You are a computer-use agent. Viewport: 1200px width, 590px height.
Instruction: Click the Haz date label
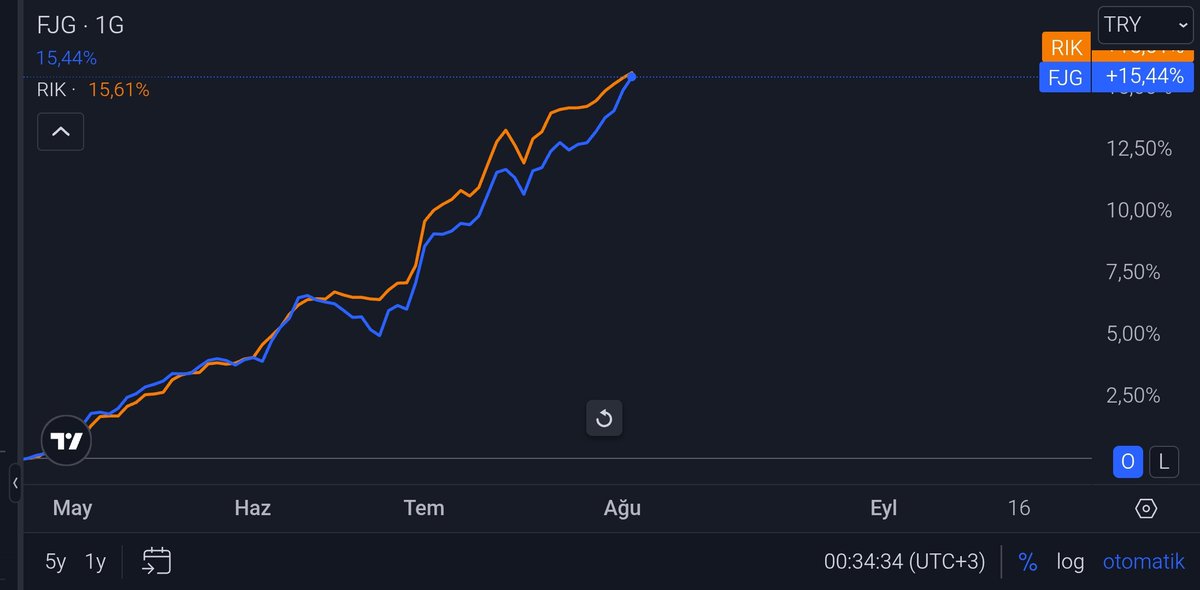click(252, 508)
